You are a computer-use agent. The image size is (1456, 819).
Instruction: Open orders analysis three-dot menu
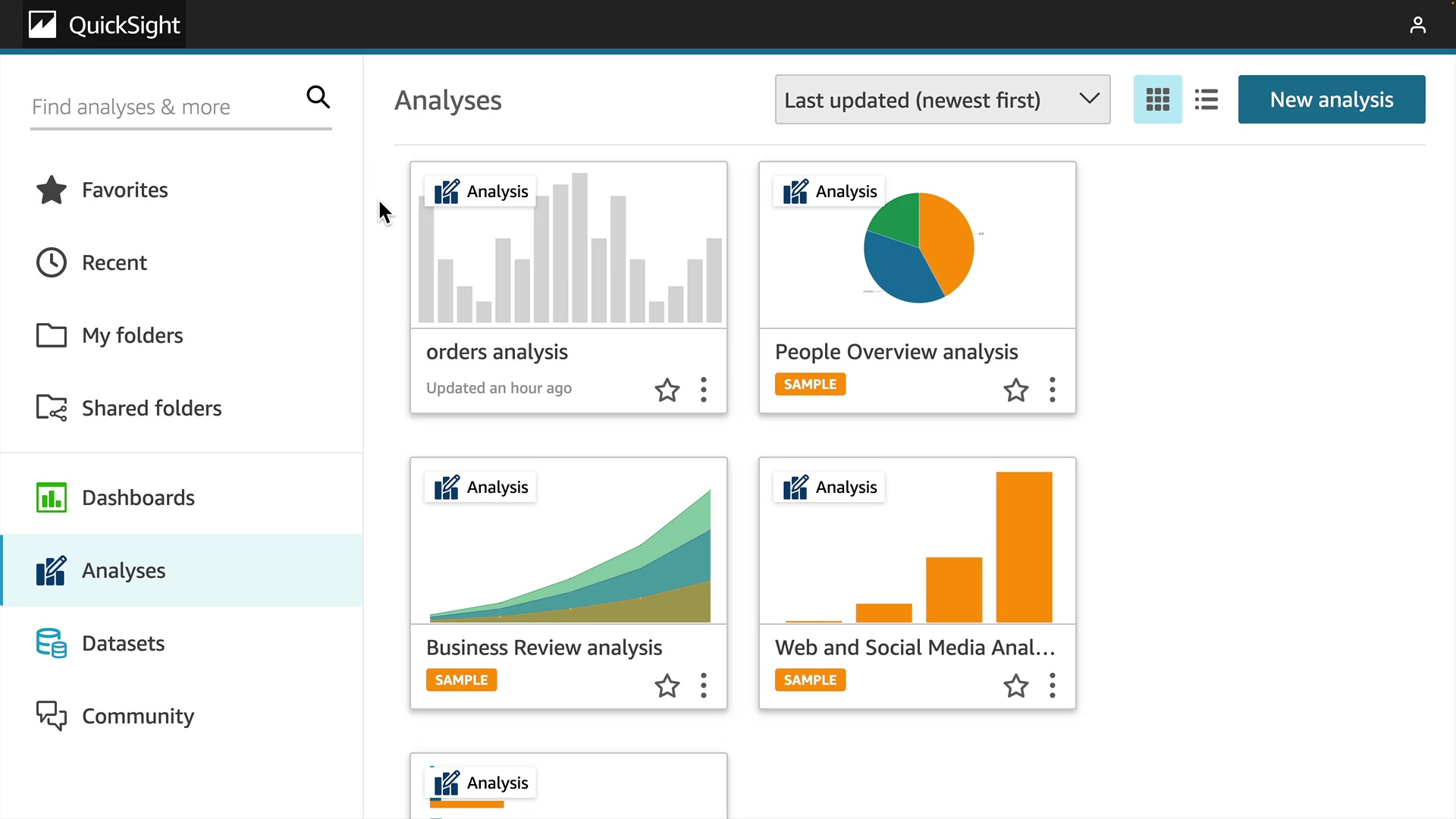(x=704, y=390)
